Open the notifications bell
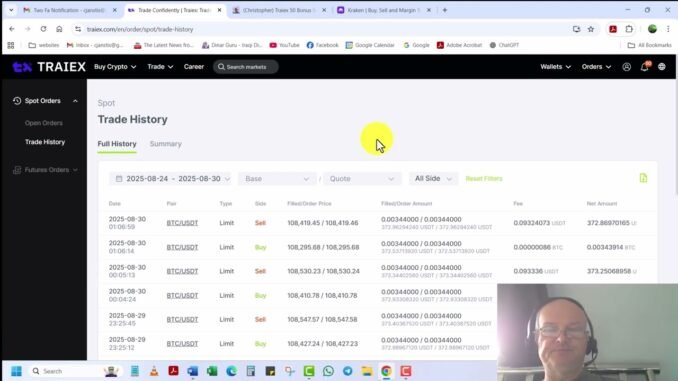Image resolution: width=678 pixels, height=381 pixels. (x=644, y=67)
